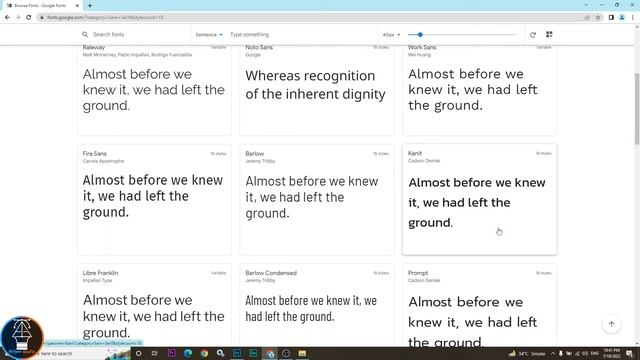Open Chrome profile avatar
The image size is (640, 360).
pyautogui.click(x=622, y=17)
